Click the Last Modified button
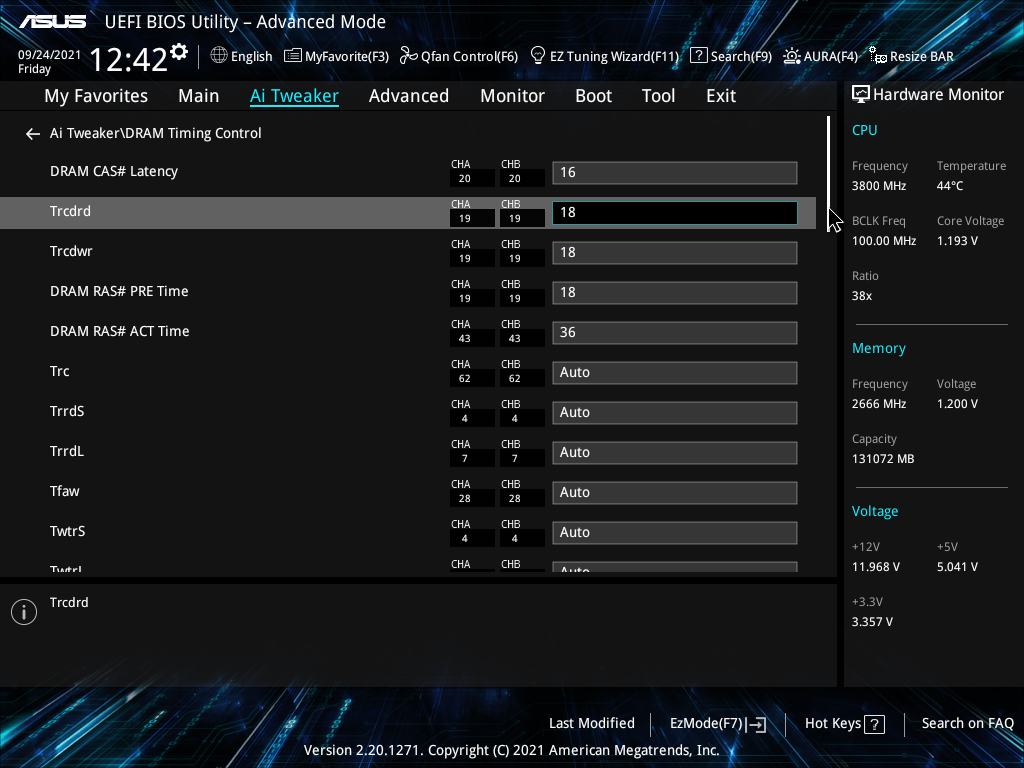The height and width of the screenshot is (768, 1024). click(x=592, y=724)
